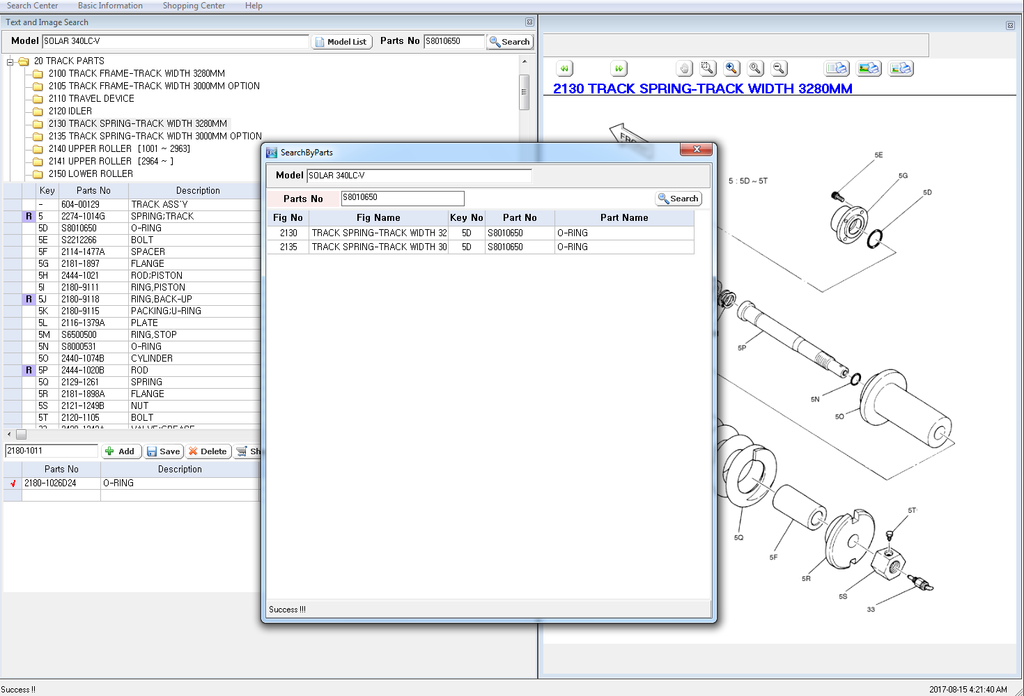1024x696 pixels.
Task: Select 2141 UPPER ROLLER [2964 ~ ]
Action: 111,161
